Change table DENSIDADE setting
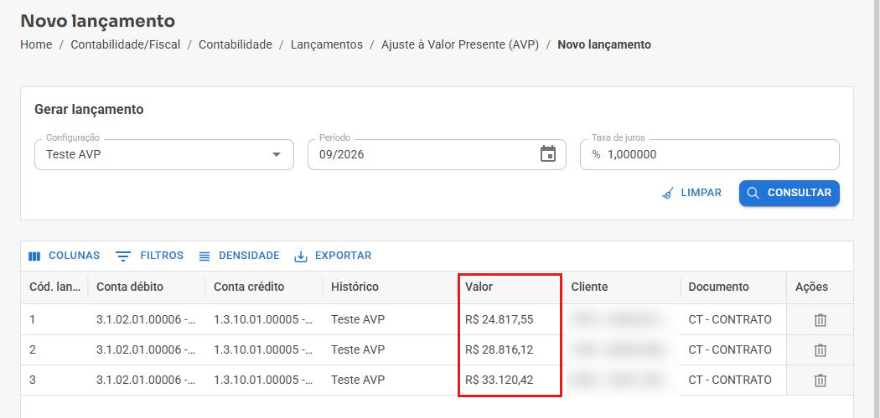This screenshot has width=880, height=418. pyautogui.click(x=239, y=255)
